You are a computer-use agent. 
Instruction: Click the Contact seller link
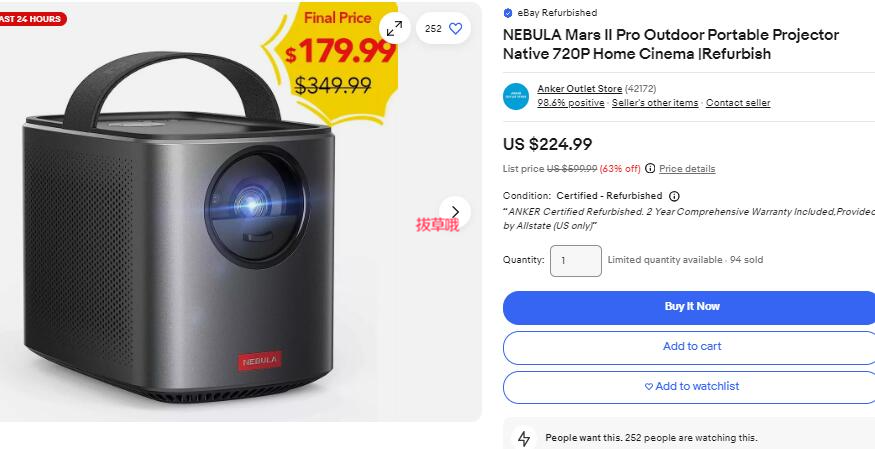coord(738,103)
